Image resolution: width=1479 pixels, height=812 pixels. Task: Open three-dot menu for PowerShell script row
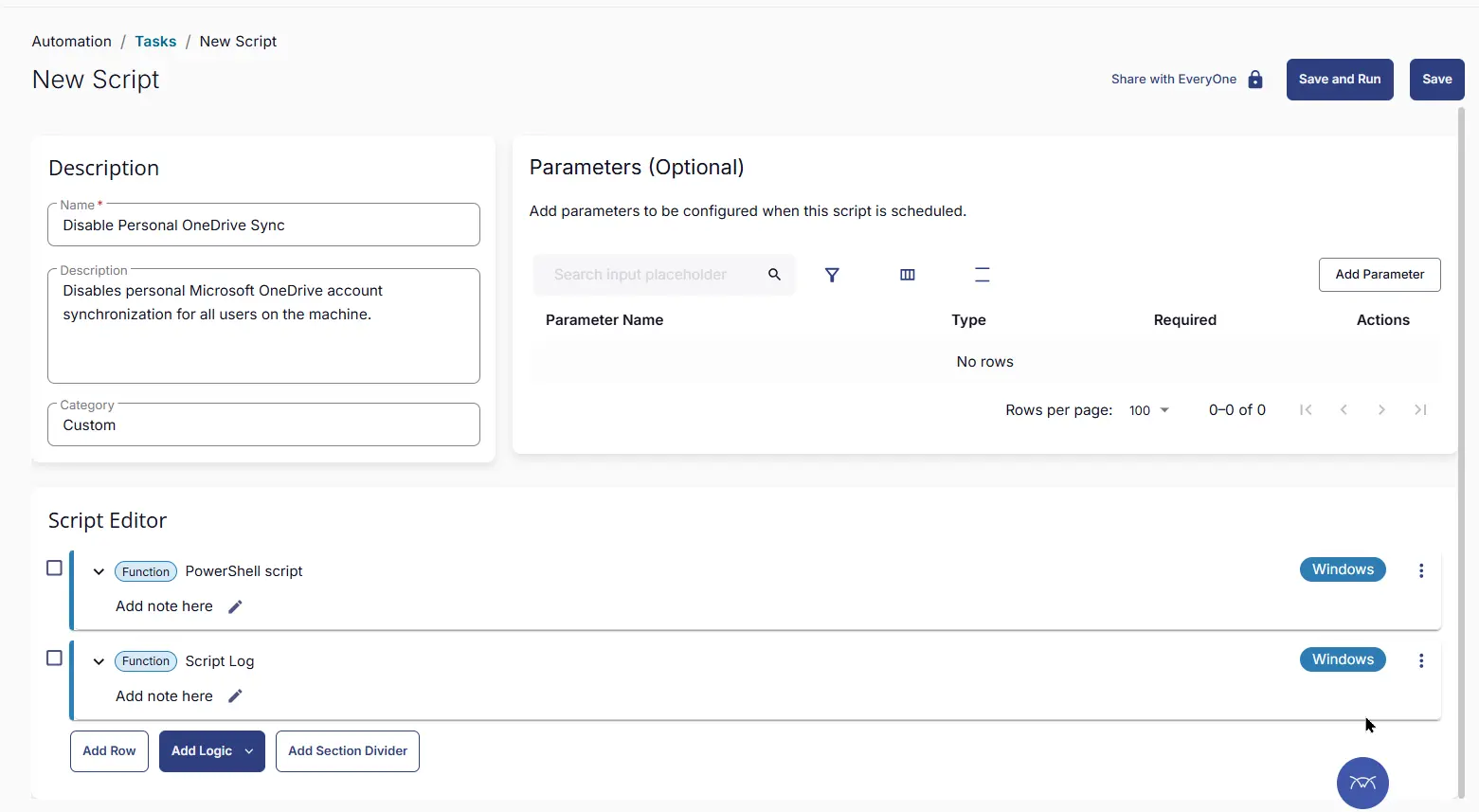click(x=1421, y=570)
